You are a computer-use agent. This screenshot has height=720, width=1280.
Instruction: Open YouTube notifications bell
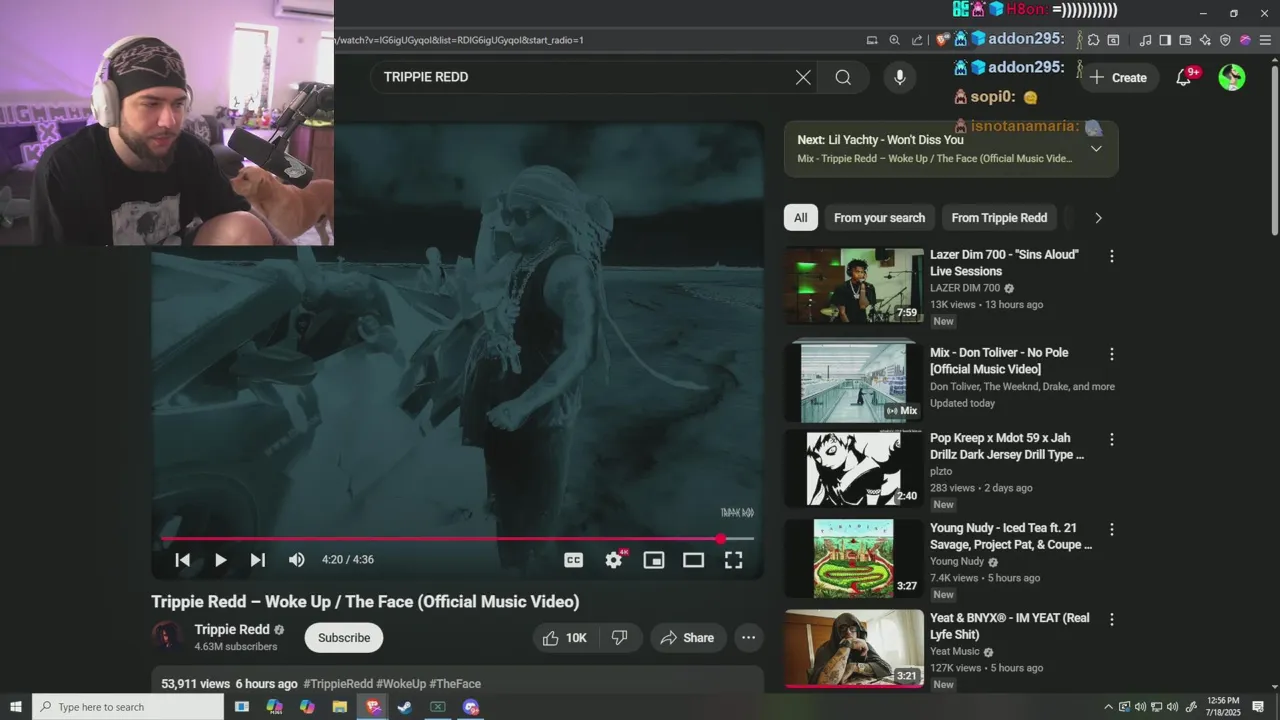point(1184,77)
